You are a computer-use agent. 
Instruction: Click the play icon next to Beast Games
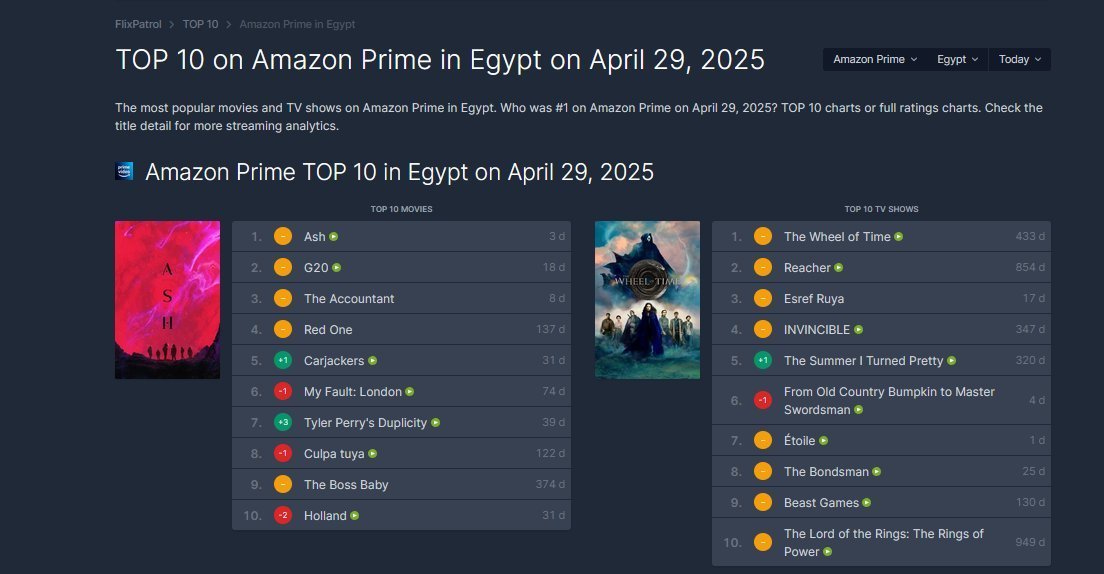[867, 503]
